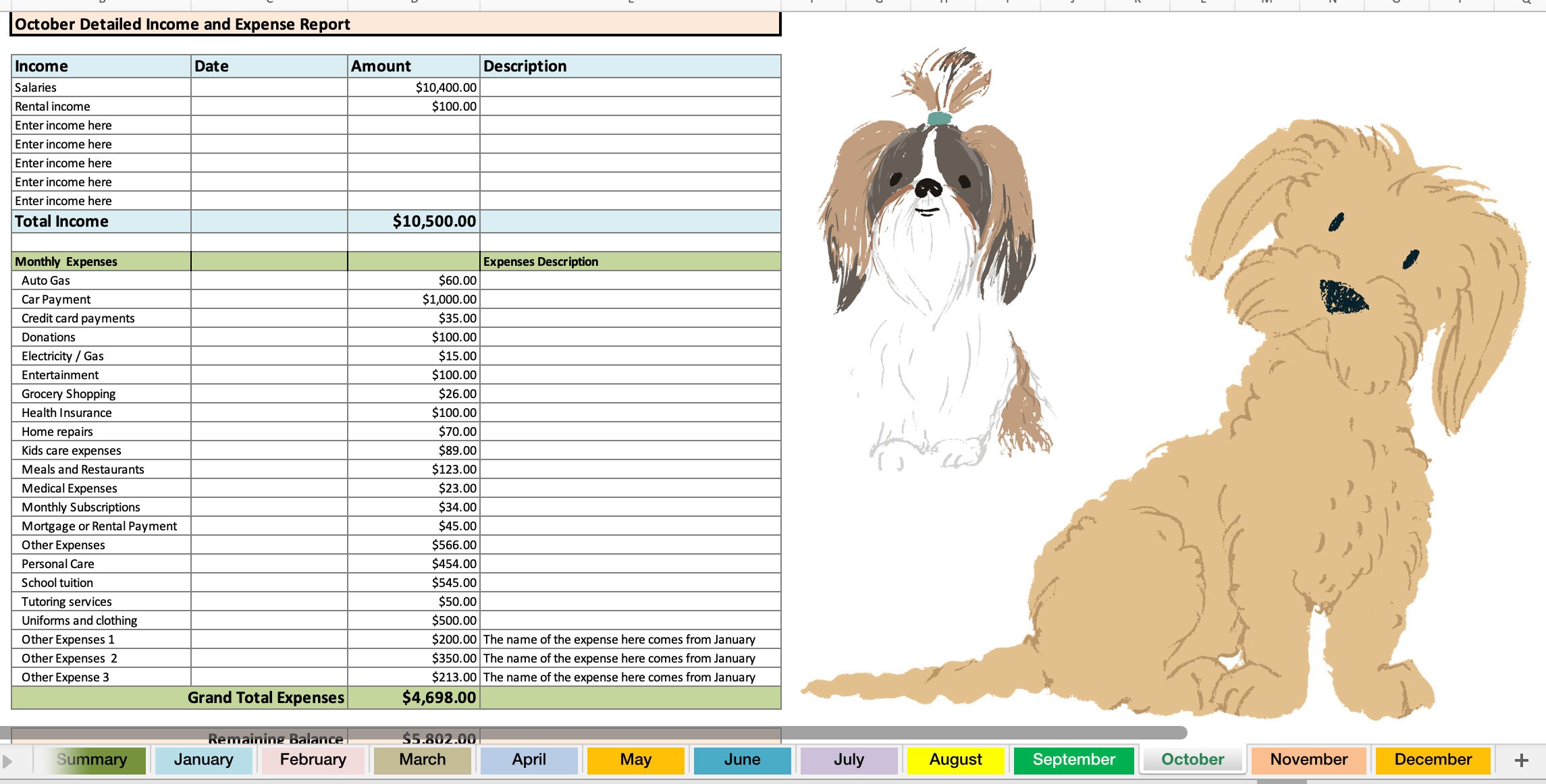This screenshot has width=1546, height=784.
Task: Open the April tab
Action: (529, 760)
